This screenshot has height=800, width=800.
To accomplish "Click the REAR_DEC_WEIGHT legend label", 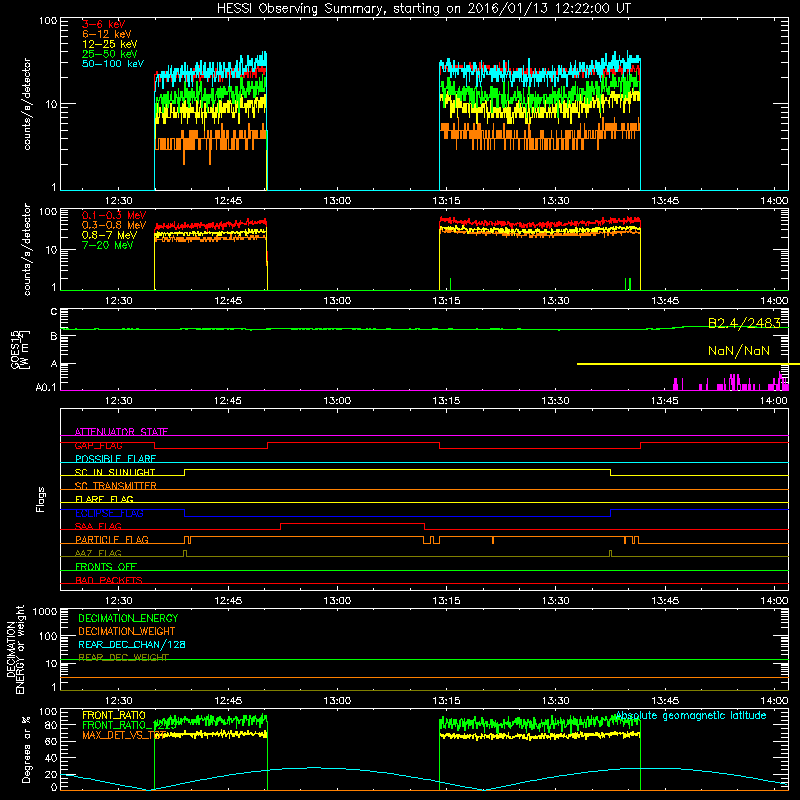I will 123,658.
